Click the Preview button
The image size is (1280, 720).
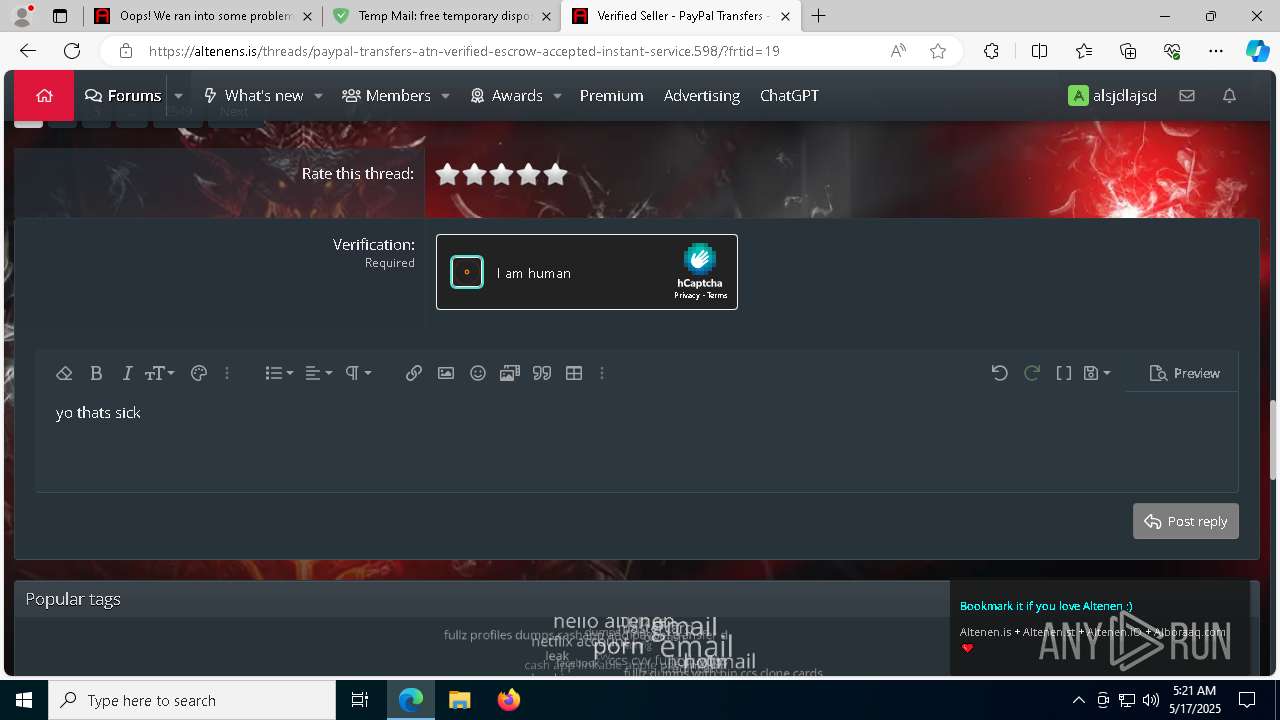tap(1185, 373)
